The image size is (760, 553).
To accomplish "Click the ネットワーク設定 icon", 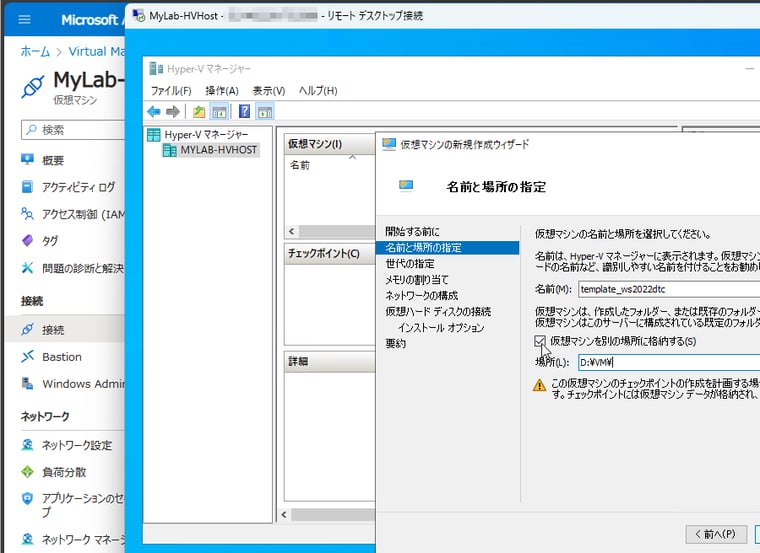I will [x=28, y=445].
